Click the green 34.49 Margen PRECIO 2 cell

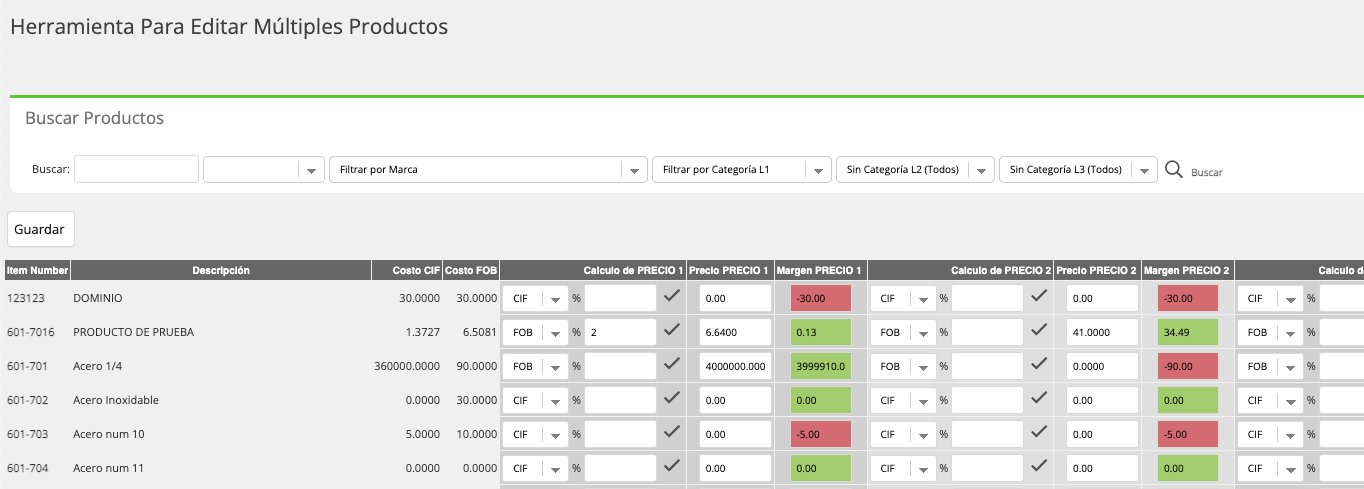pos(1188,332)
